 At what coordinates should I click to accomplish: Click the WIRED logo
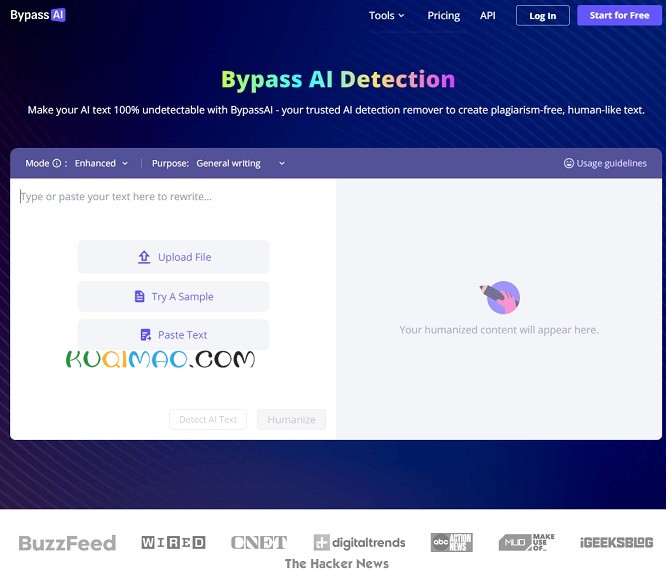[173, 543]
